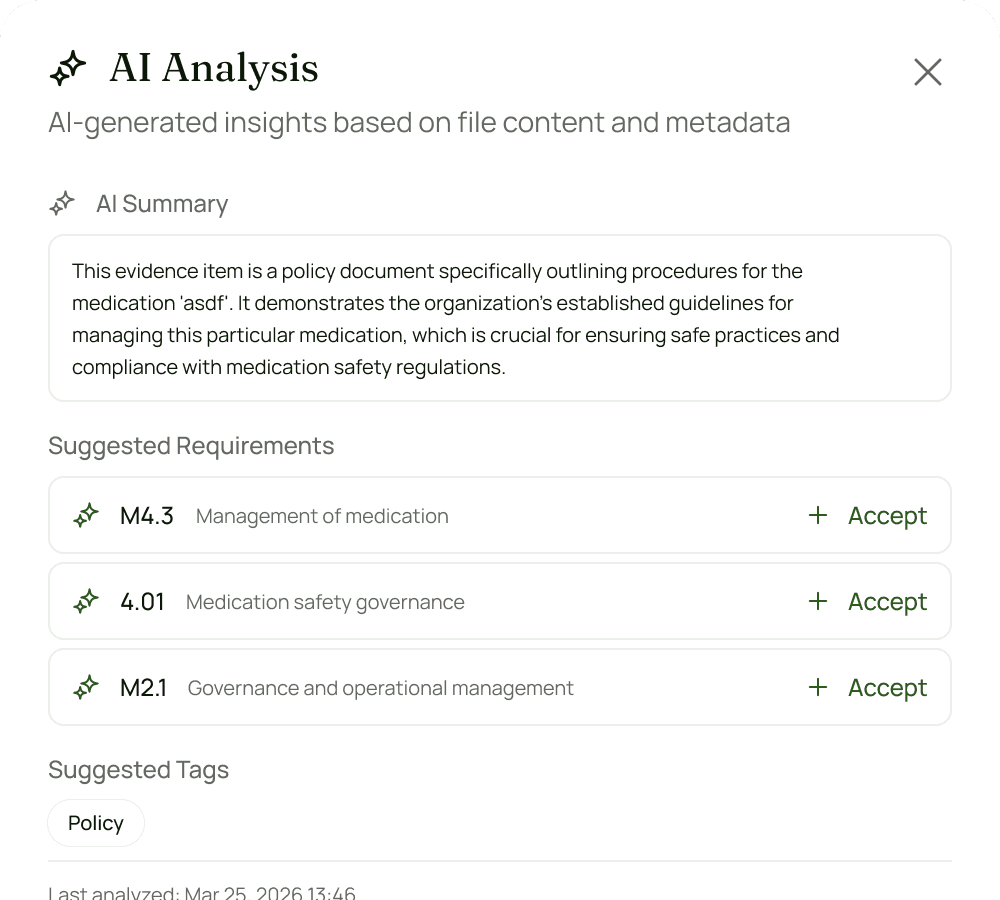This screenshot has height=900, width=1000.
Task: Click inside the AI Summary text box
Action: (499, 318)
